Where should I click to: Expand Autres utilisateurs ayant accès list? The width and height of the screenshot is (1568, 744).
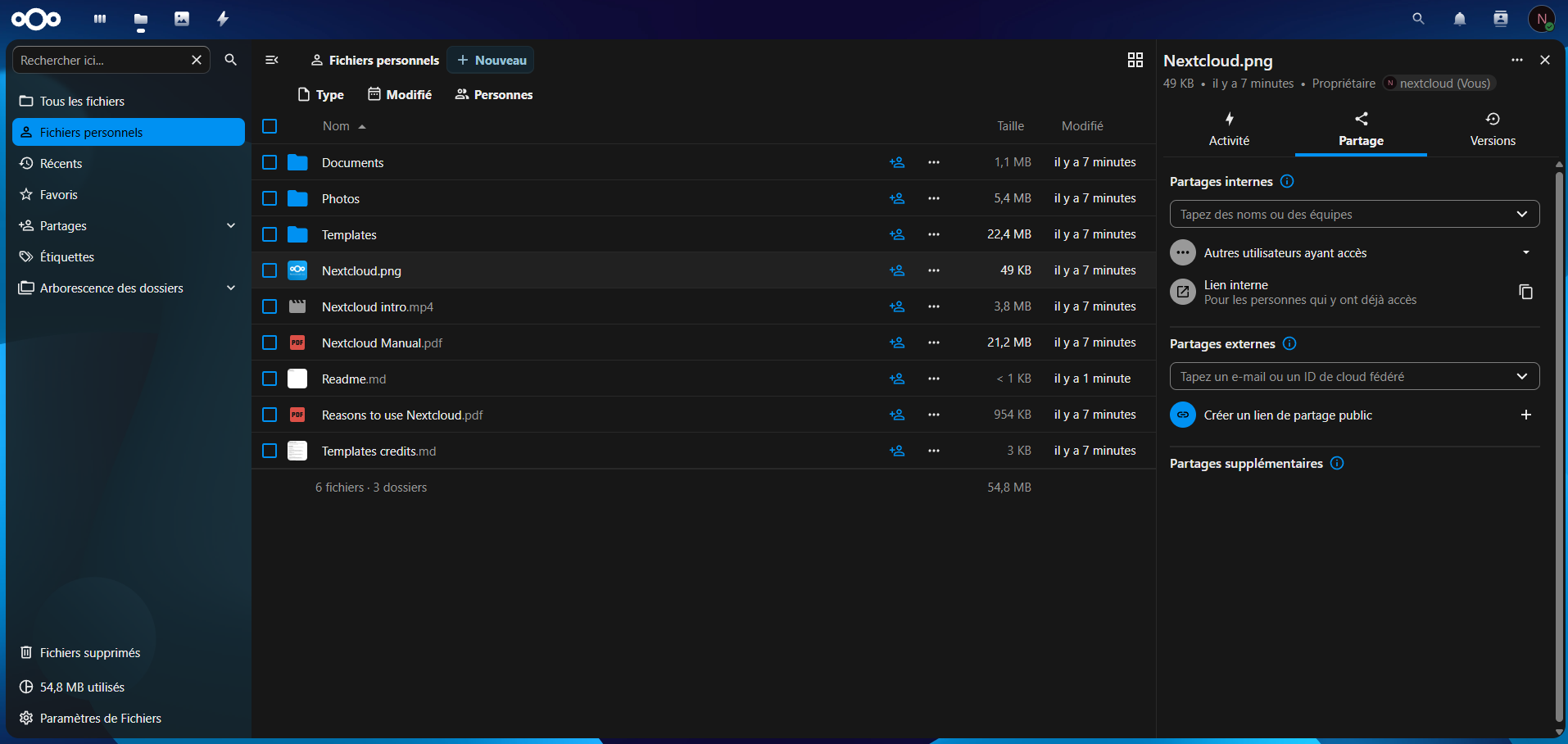click(1525, 252)
